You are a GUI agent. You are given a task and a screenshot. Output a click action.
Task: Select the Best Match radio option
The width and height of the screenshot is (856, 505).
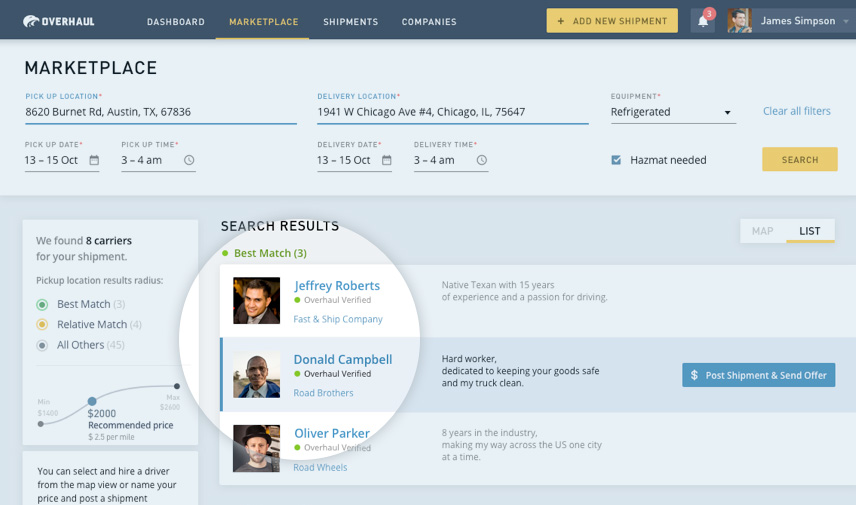(x=42, y=304)
